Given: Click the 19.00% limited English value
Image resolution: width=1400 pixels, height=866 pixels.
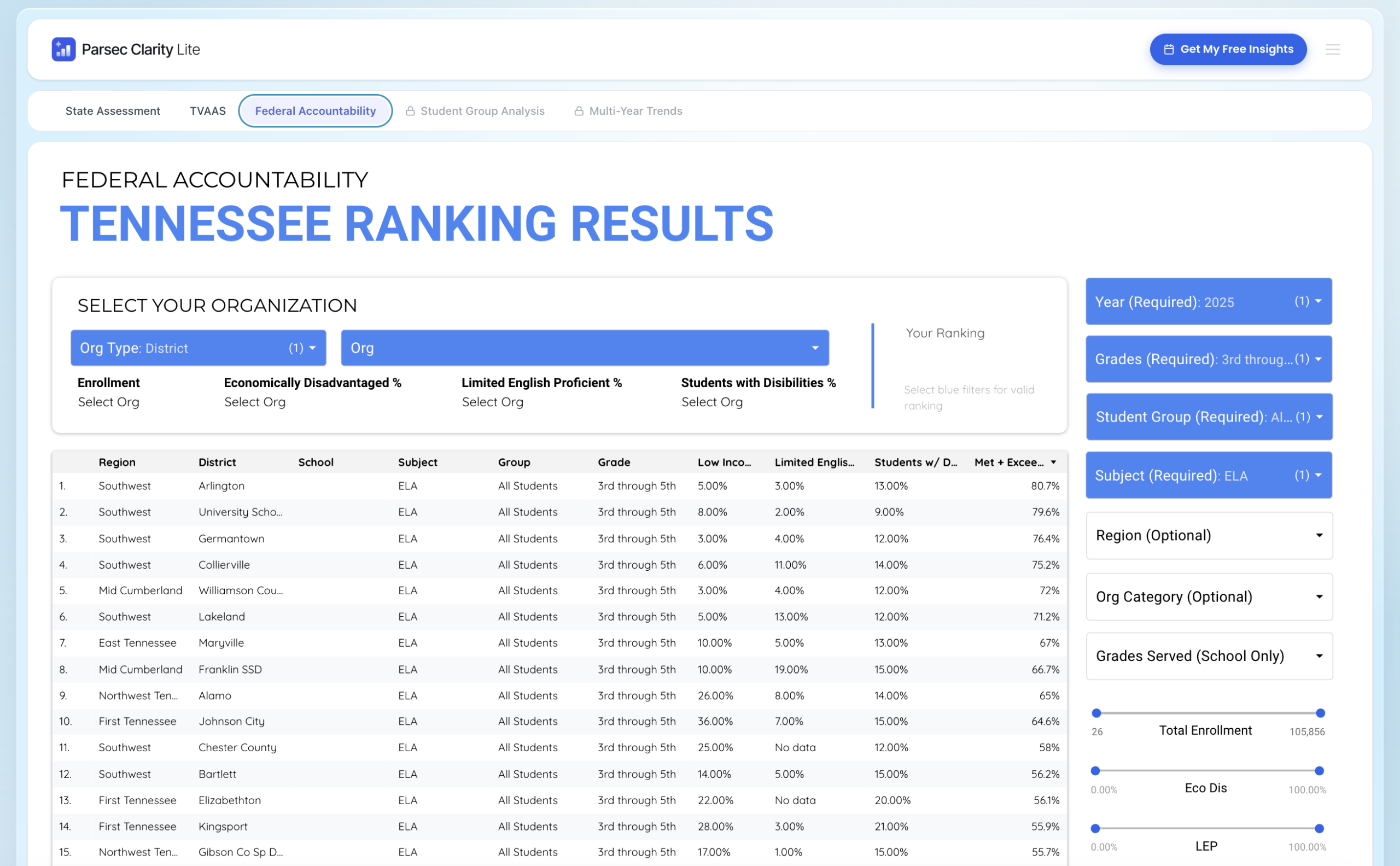Looking at the screenshot, I should point(791,670).
